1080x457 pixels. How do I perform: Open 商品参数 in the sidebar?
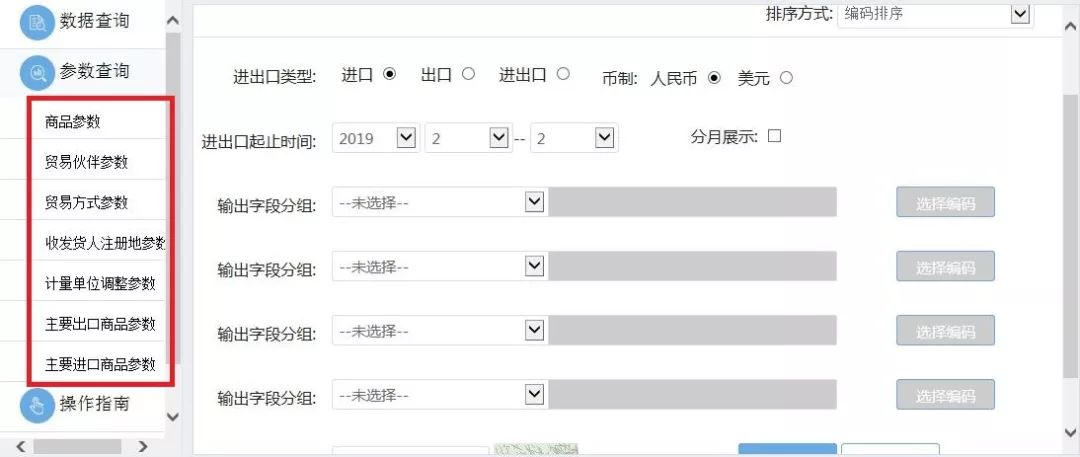coord(73,122)
